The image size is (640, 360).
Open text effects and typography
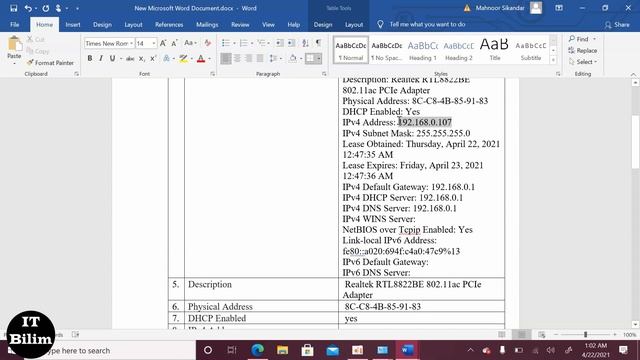(167, 59)
